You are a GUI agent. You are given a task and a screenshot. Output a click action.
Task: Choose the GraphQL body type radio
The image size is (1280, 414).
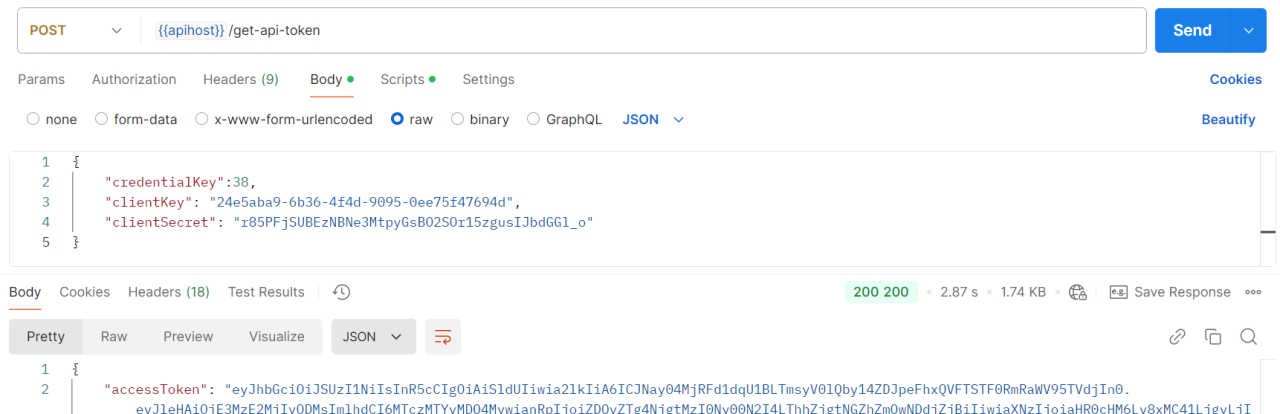533,119
